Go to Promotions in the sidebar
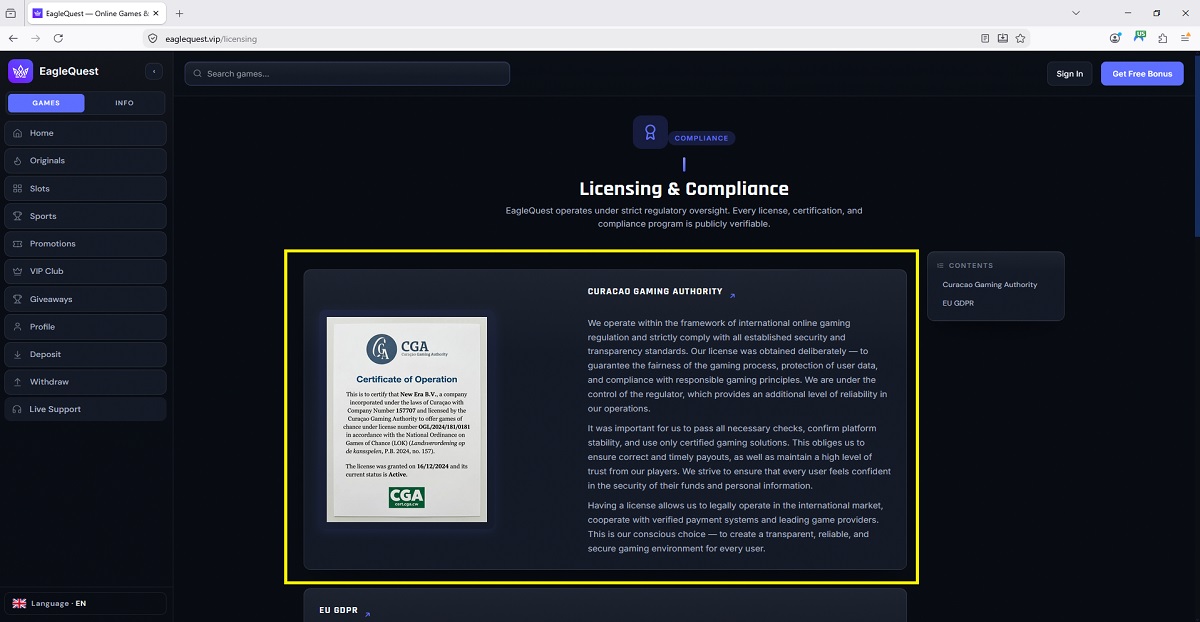Viewport: 1200px width, 622px height. click(x=85, y=243)
